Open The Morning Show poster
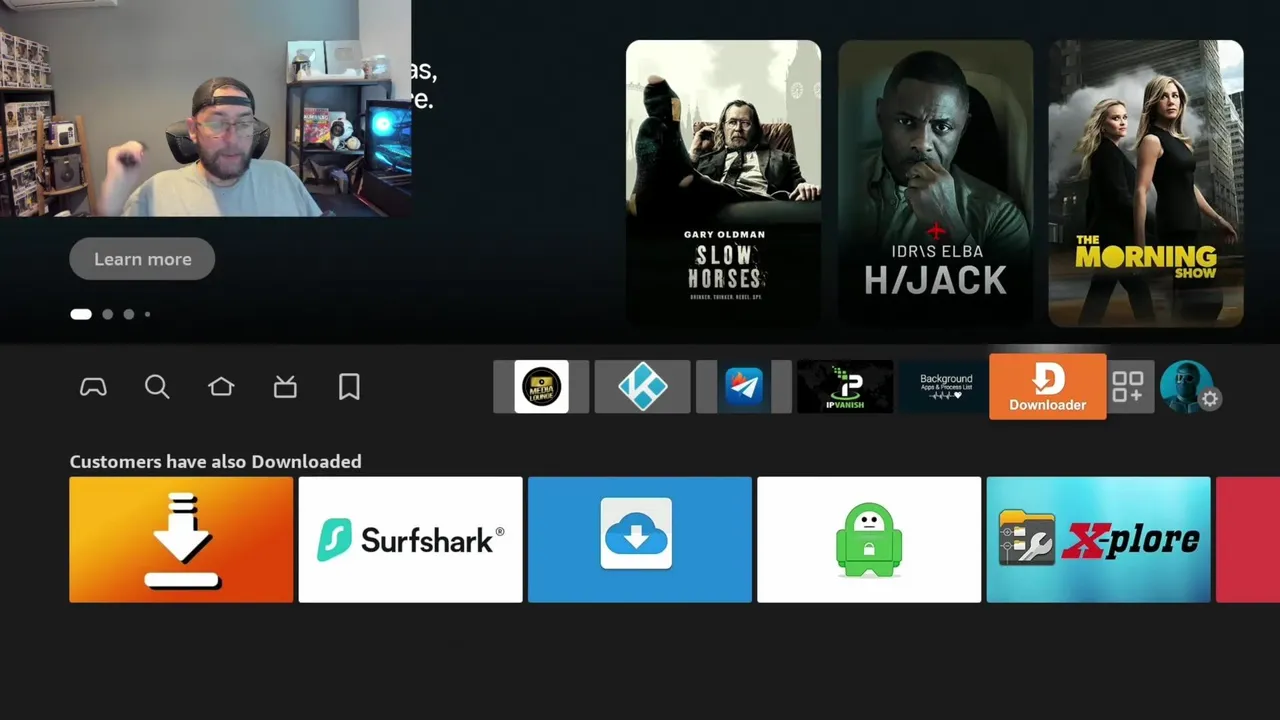The width and height of the screenshot is (1280, 720). [x=1146, y=183]
